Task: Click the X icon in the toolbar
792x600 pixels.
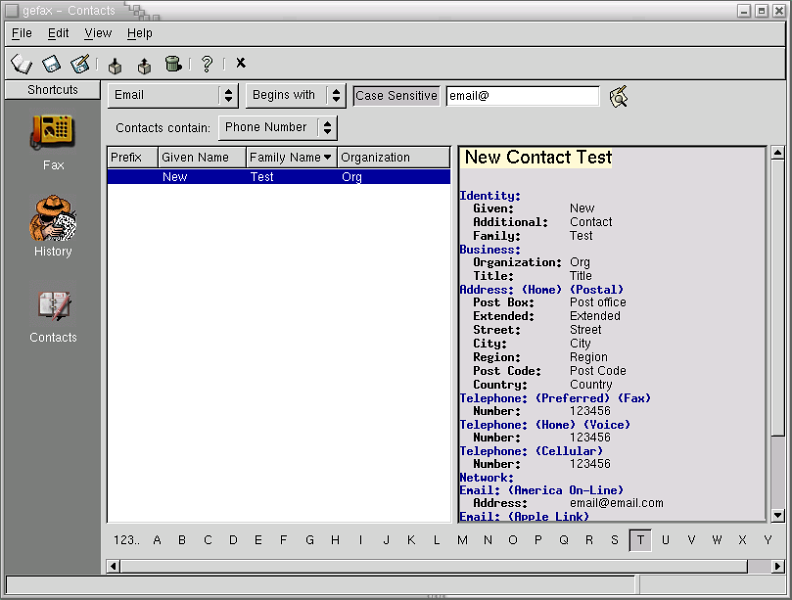Action: pyautogui.click(x=241, y=63)
